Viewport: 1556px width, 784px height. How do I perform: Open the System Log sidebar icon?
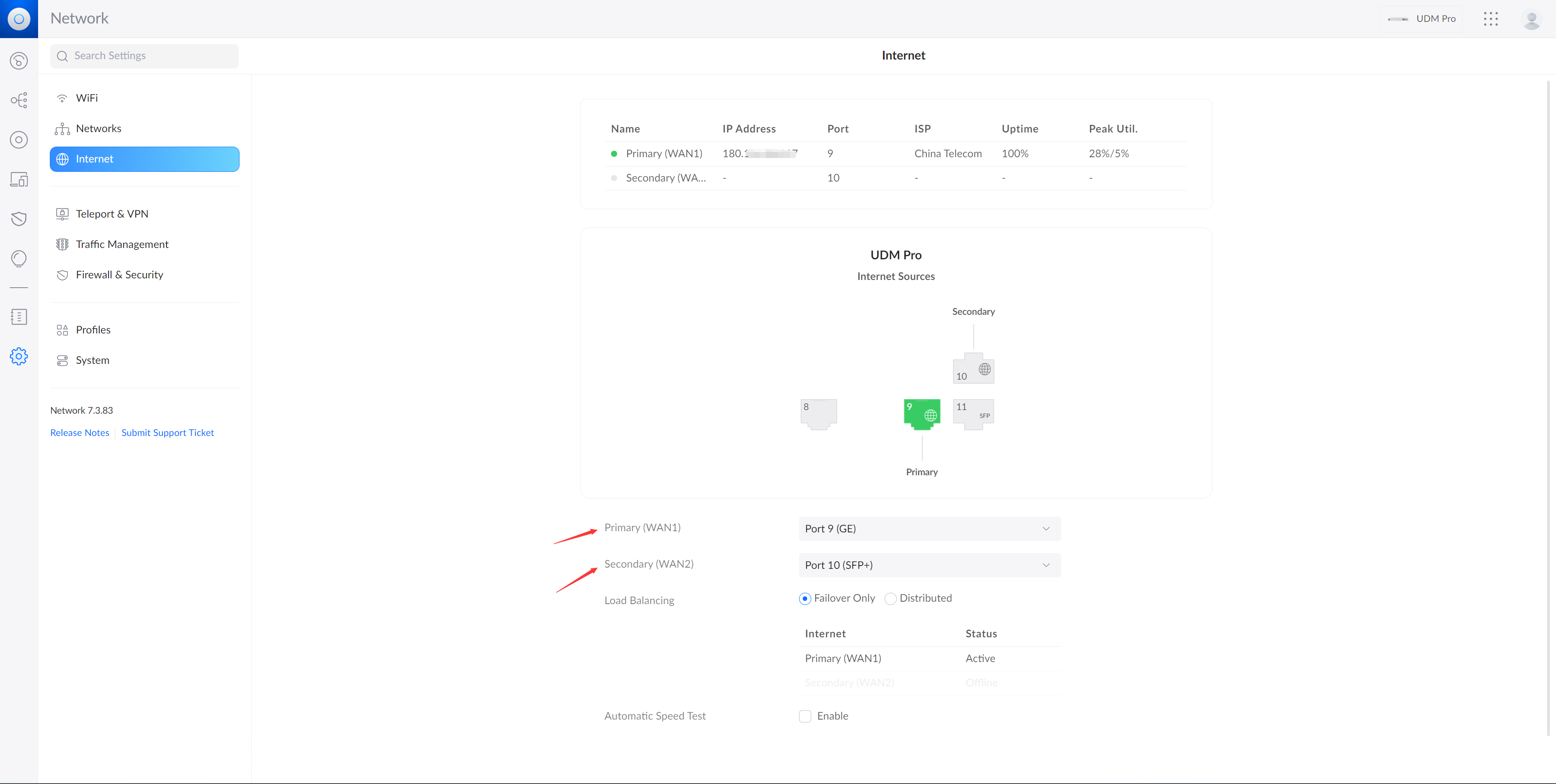click(x=19, y=316)
